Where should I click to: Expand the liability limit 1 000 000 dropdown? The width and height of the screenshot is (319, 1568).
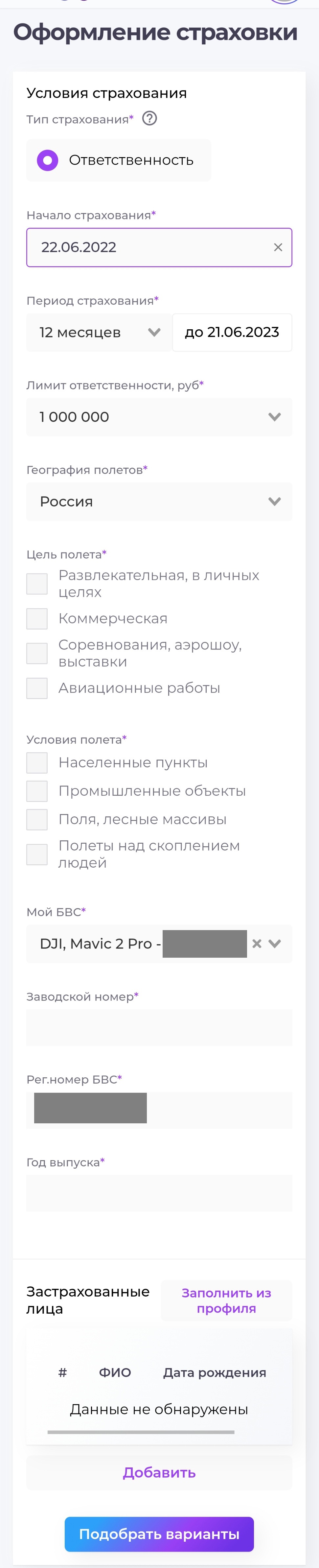pyautogui.click(x=159, y=417)
